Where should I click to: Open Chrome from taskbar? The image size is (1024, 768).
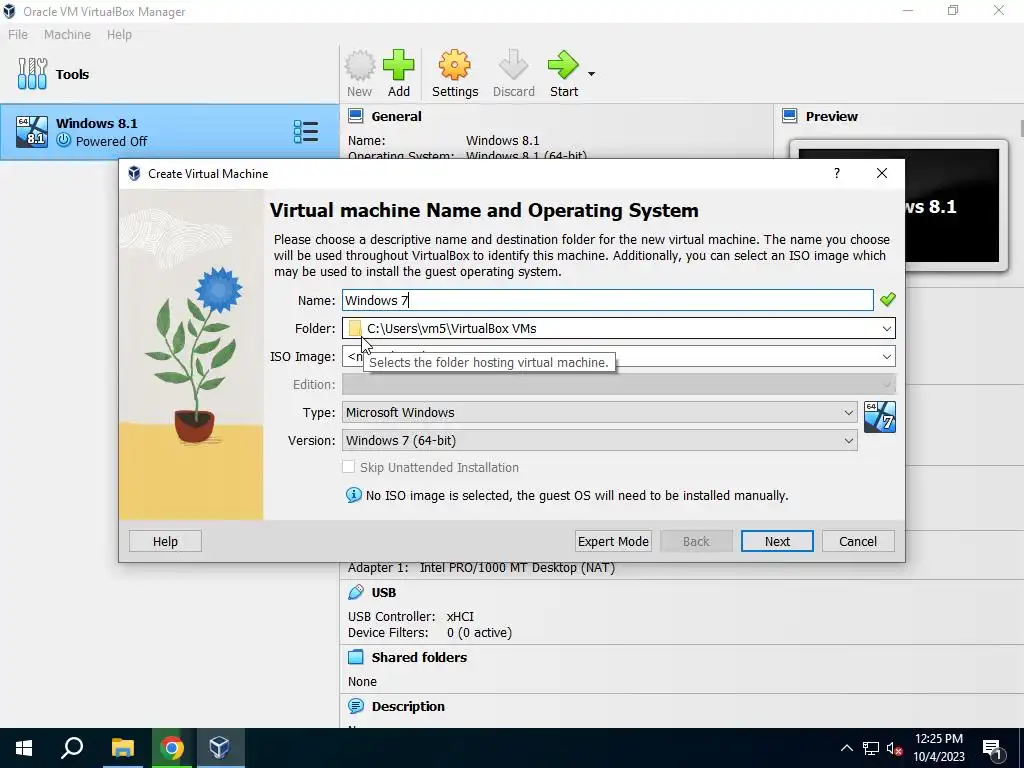[x=172, y=748]
